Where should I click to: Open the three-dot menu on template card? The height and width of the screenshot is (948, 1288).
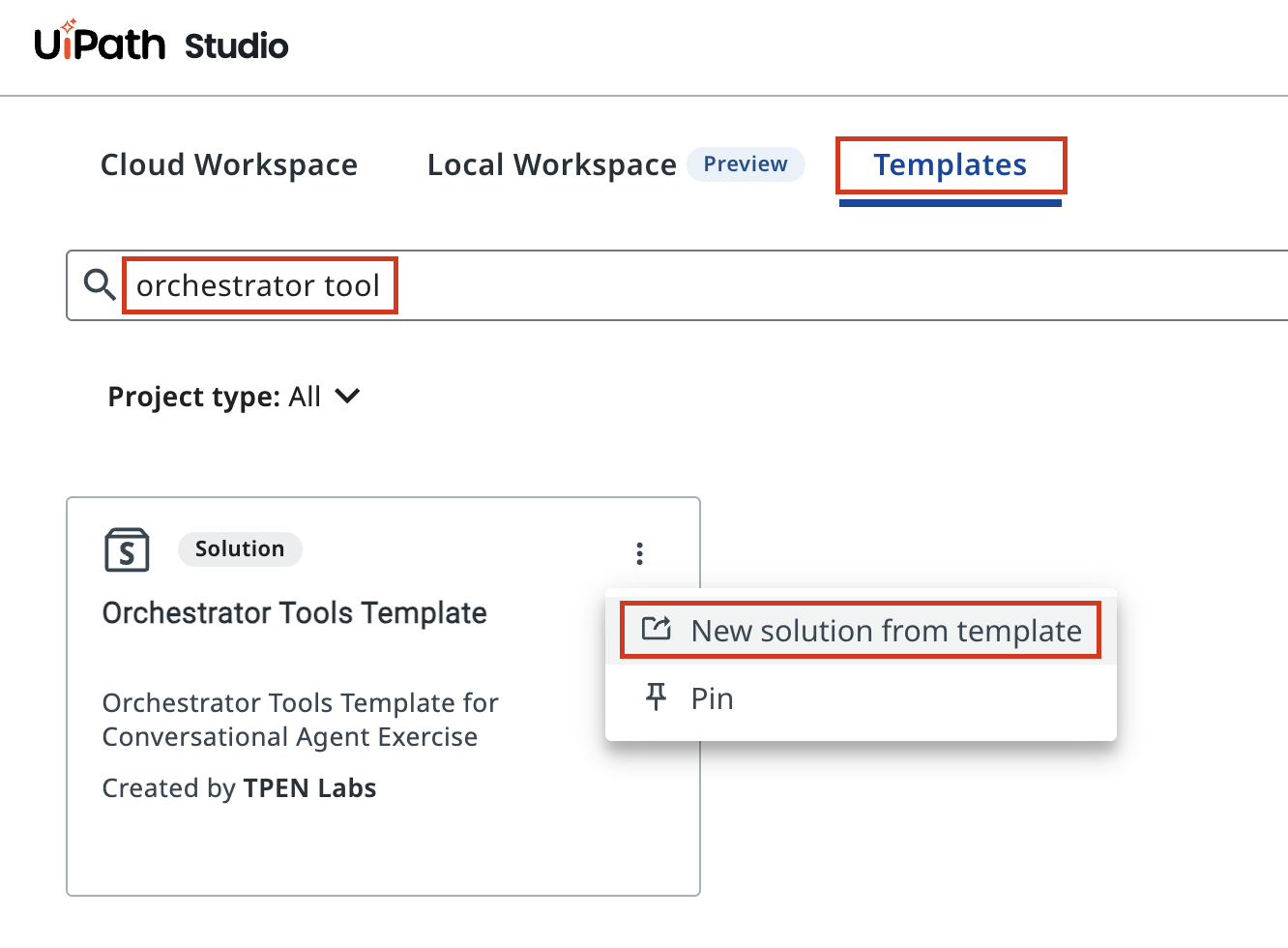click(639, 553)
